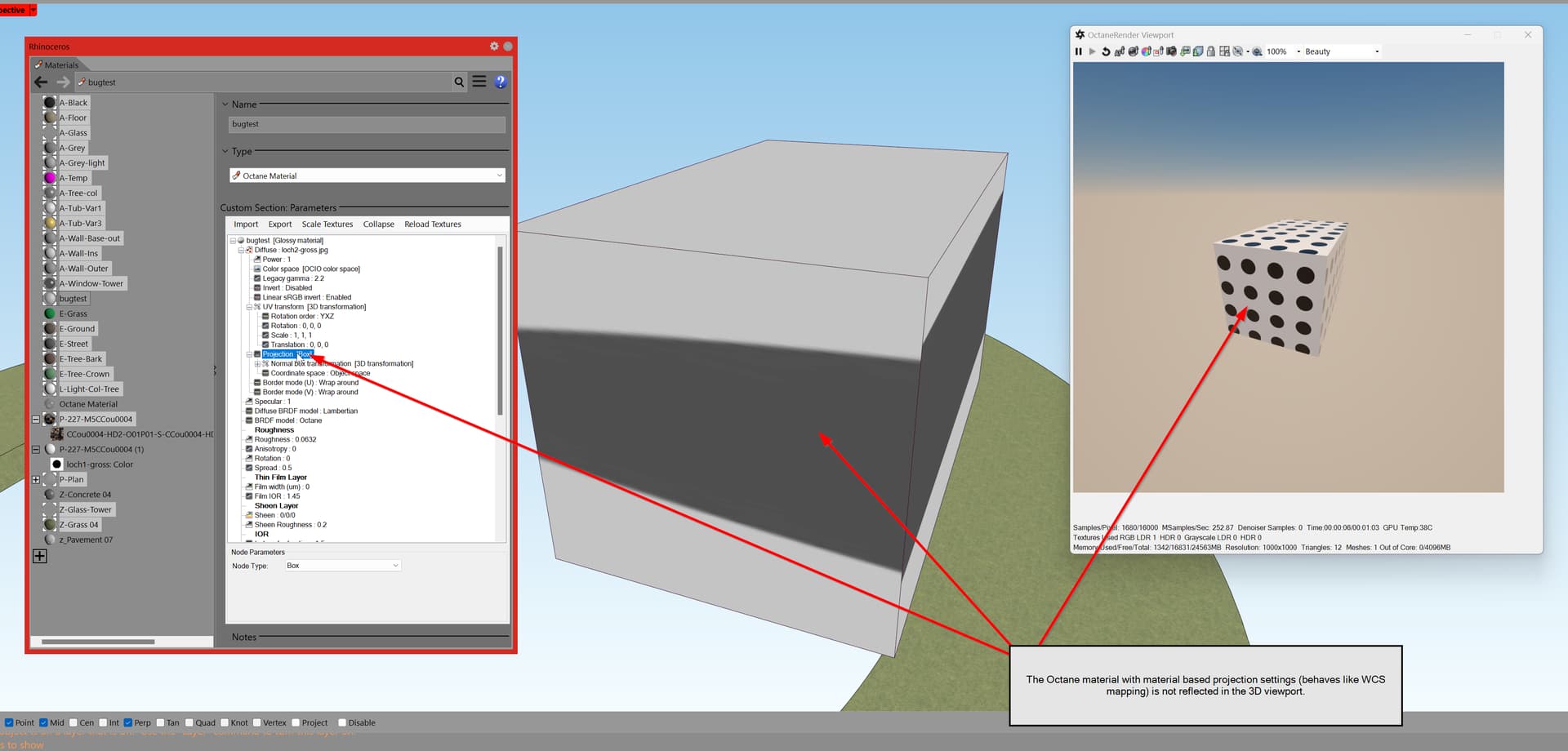Click the E-Grass green material sphere
This screenshot has width=1568, height=751.
pos(50,313)
